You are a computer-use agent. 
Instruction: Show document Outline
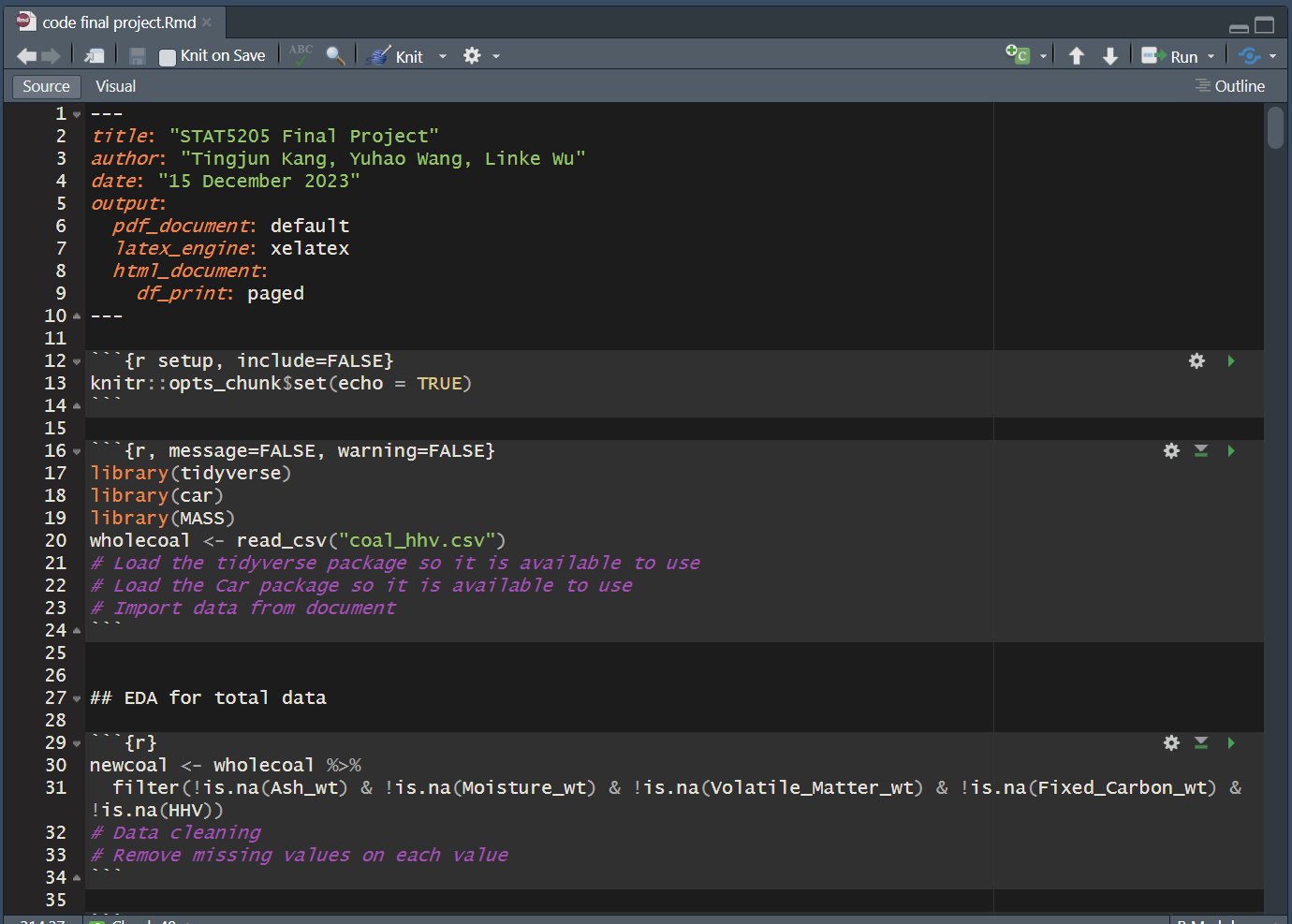[1230, 86]
